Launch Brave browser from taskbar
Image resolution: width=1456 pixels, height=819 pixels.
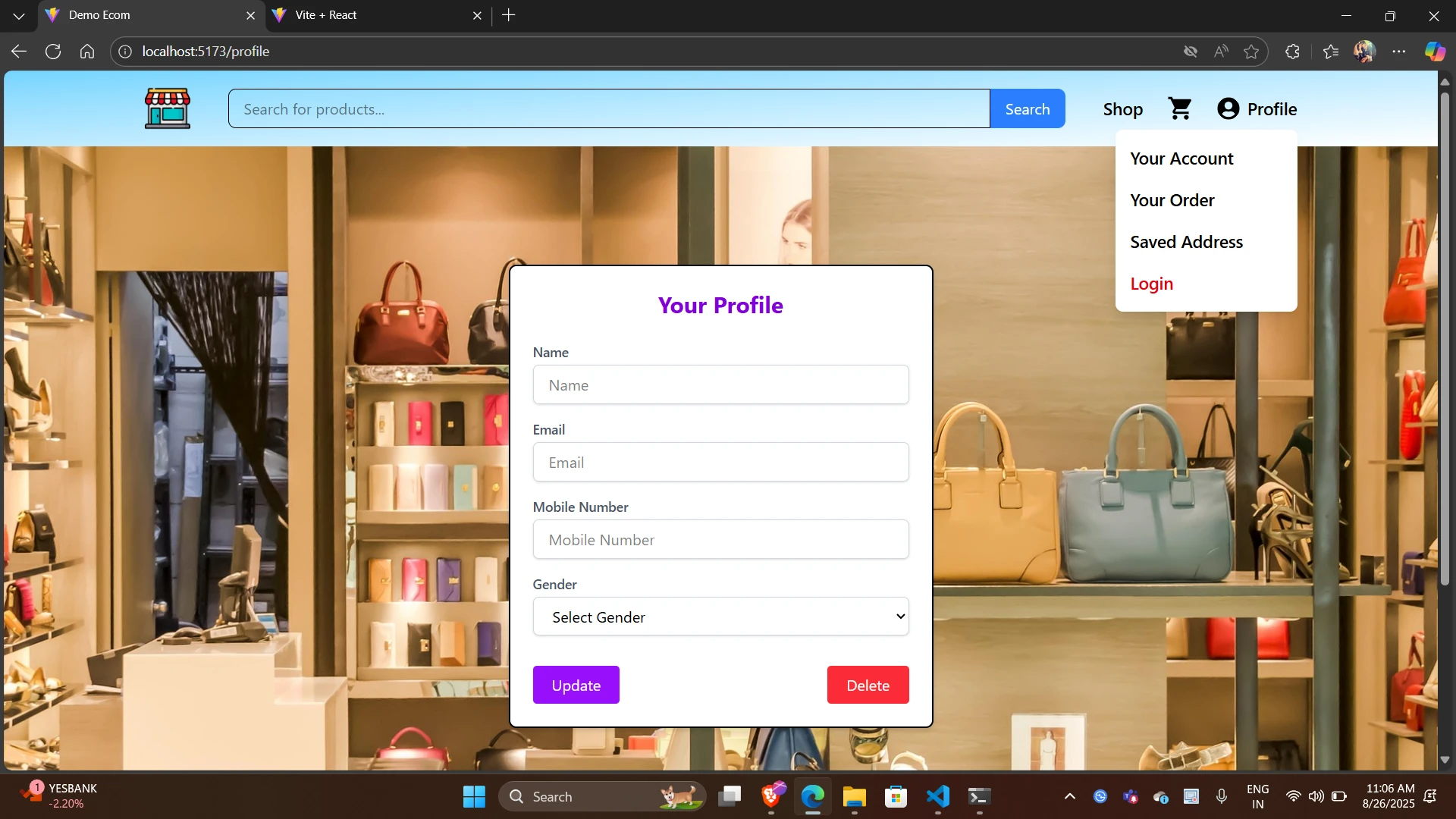(x=772, y=796)
